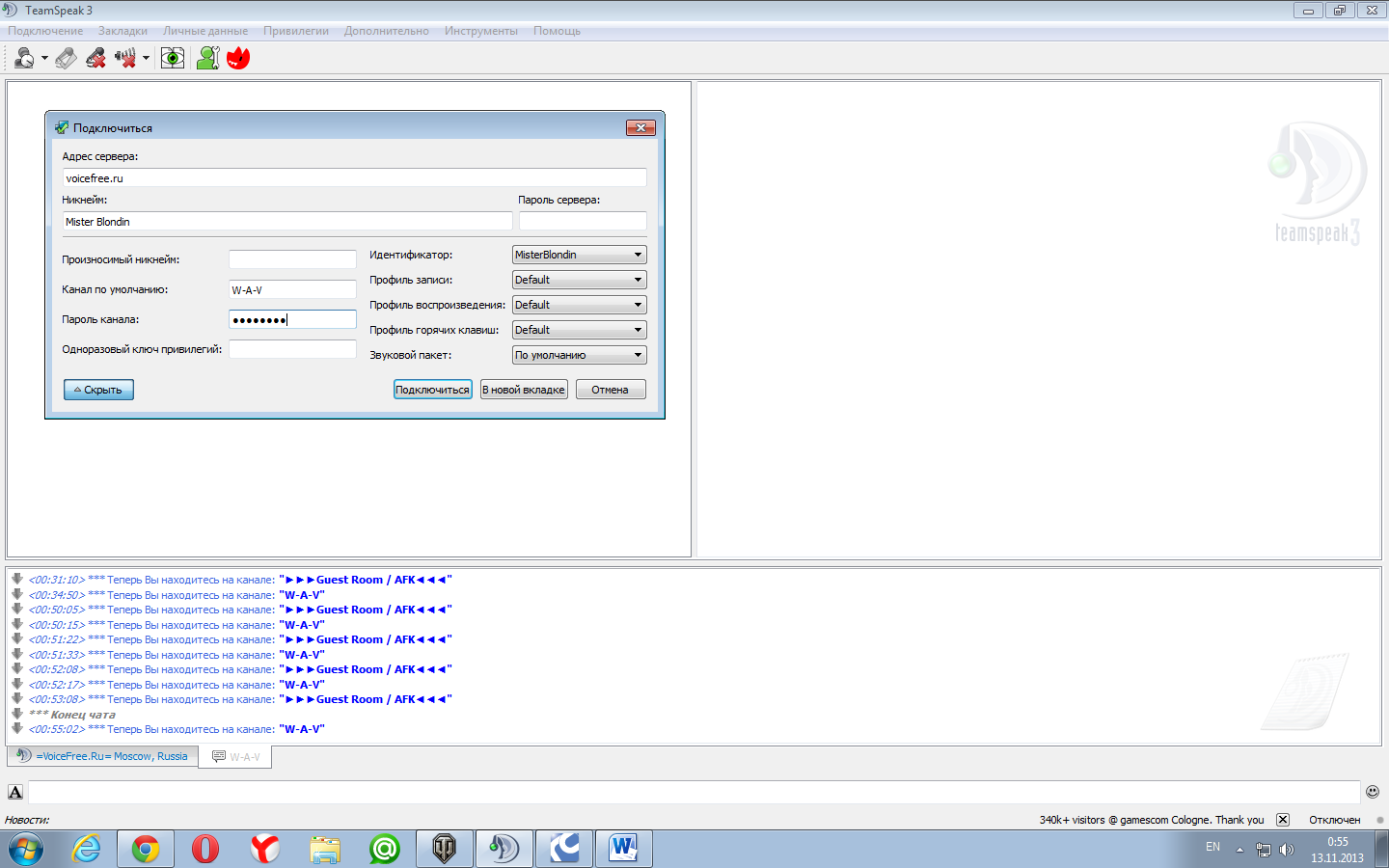Open the Away status dropdown arrow
The width and height of the screenshot is (1389, 868).
tap(44, 59)
